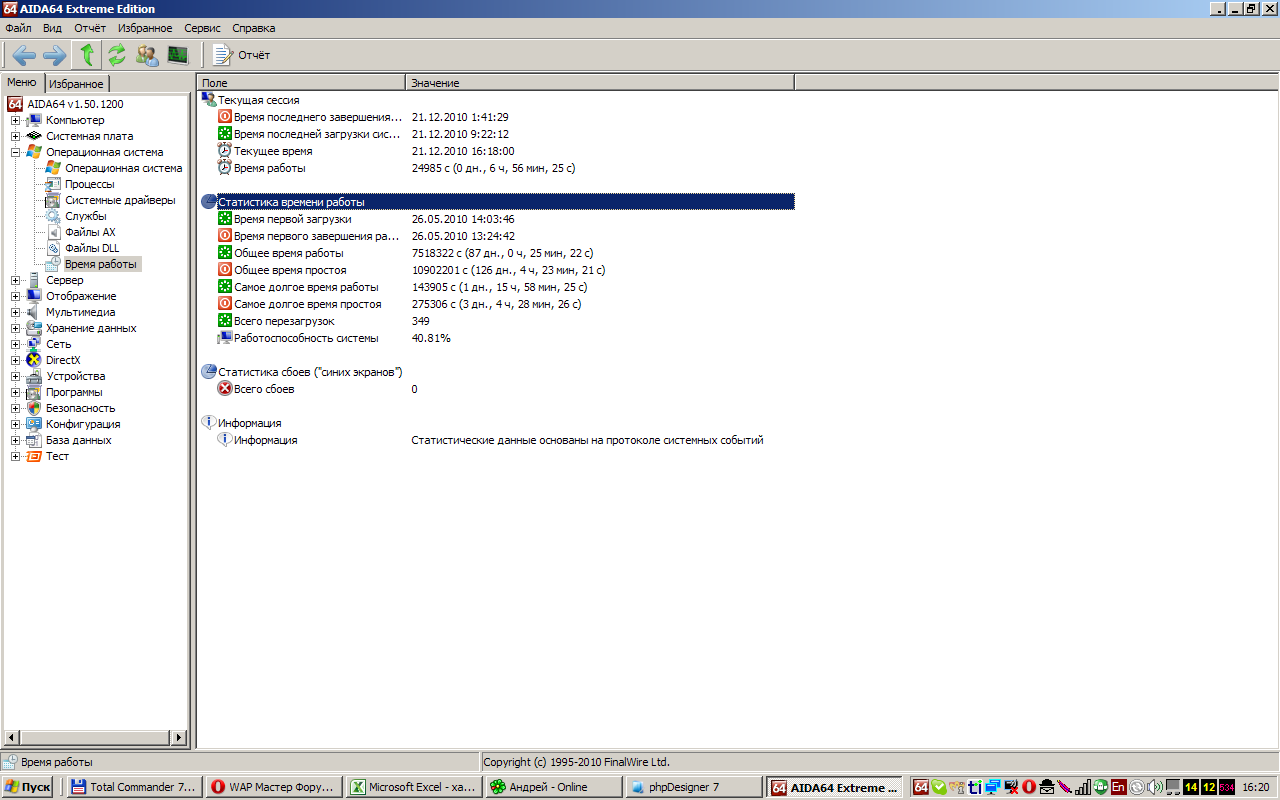Screen dimensions: 1280x800
Task: Switch to Total Commander in taskbar
Action: click(x=134, y=787)
